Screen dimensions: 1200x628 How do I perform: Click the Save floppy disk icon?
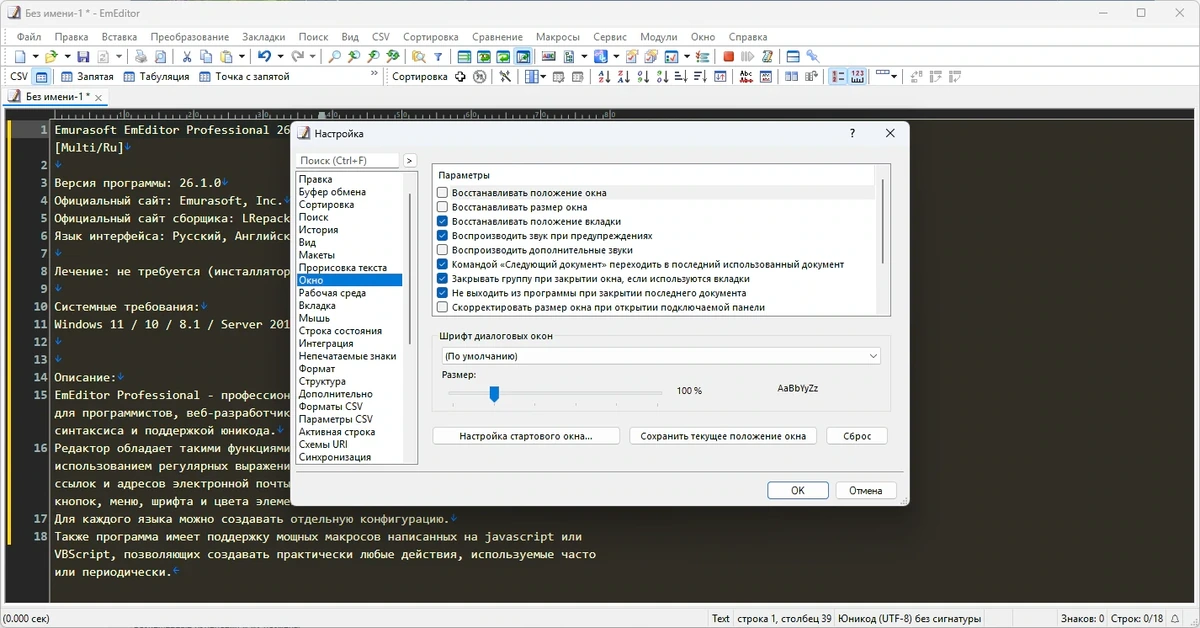point(83,56)
